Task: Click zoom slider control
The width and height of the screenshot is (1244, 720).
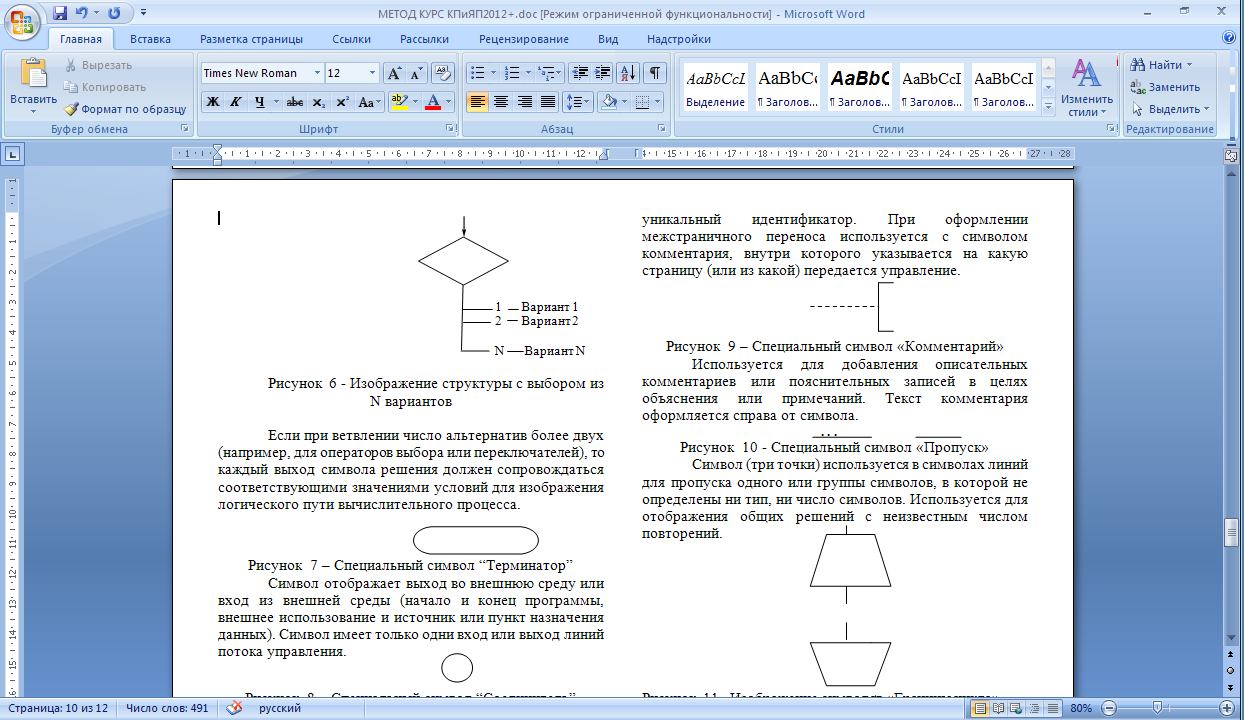Action: (x=1156, y=708)
